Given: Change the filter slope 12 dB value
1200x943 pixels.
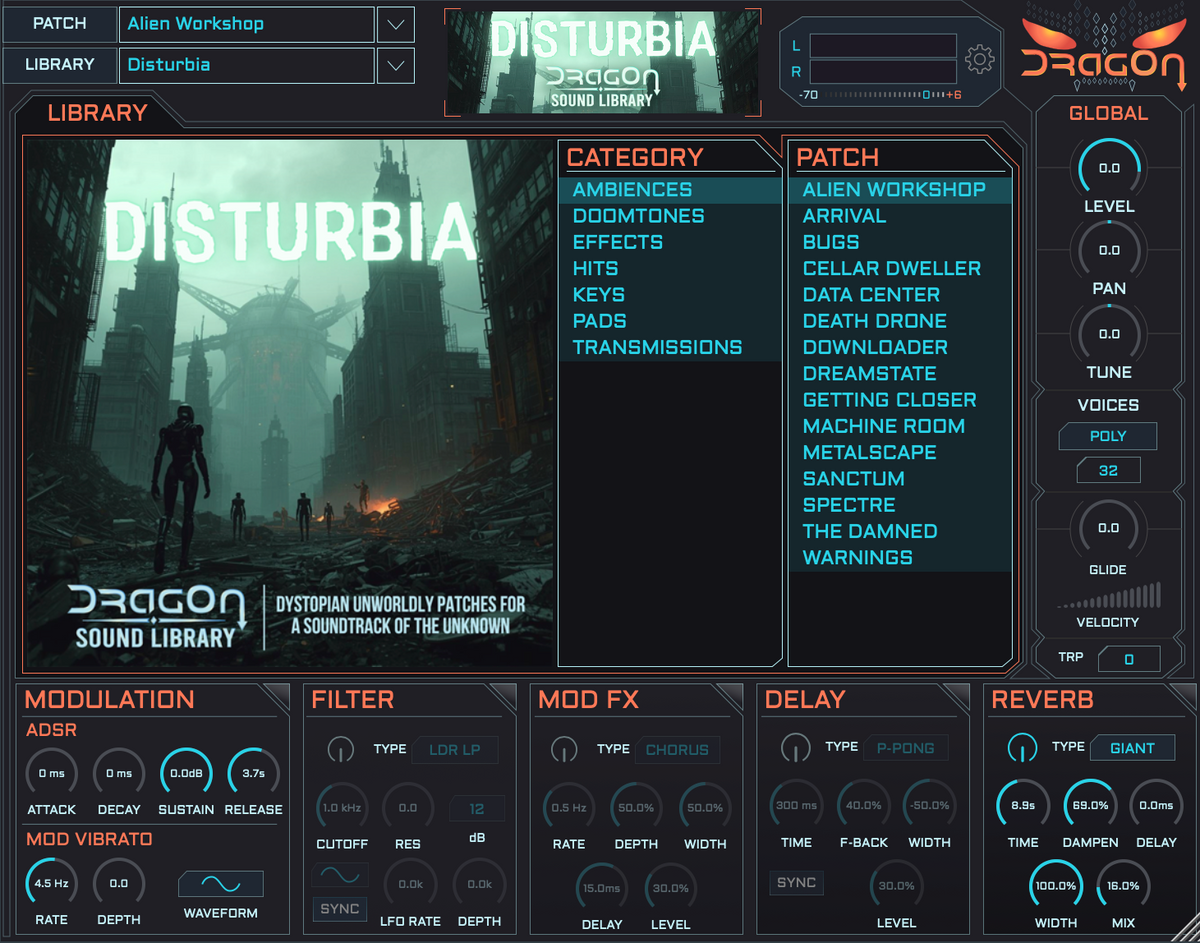Looking at the screenshot, I should tap(477, 809).
